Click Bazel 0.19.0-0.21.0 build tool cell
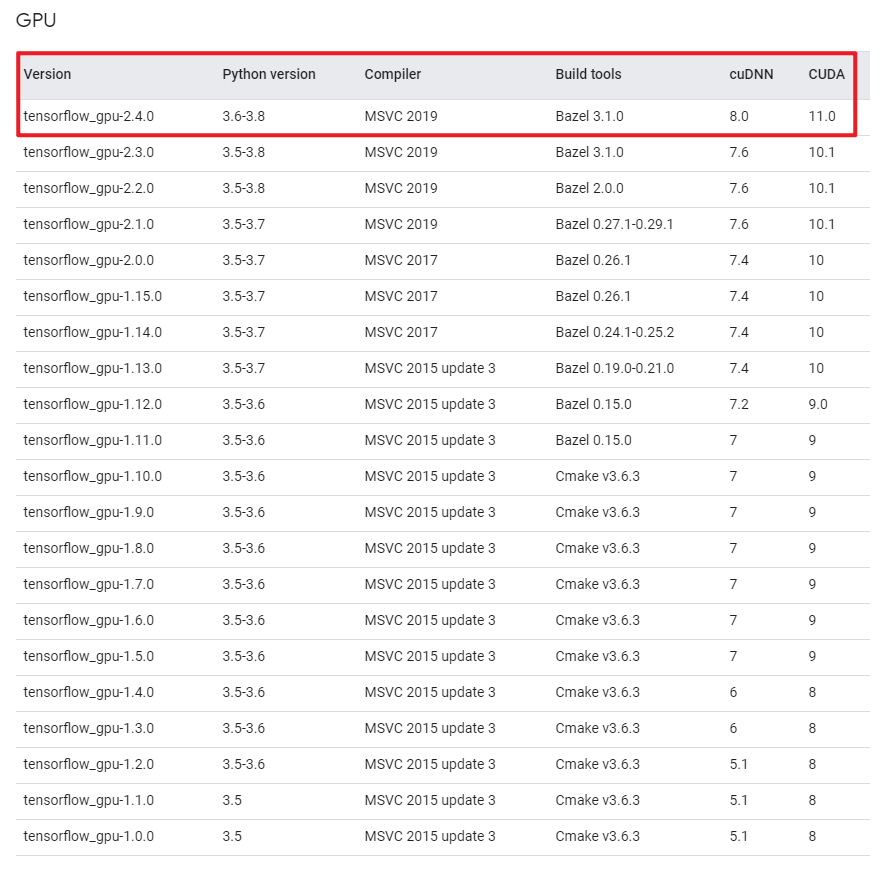The image size is (884, 871). pyautogui.click(x=615, y=369)
